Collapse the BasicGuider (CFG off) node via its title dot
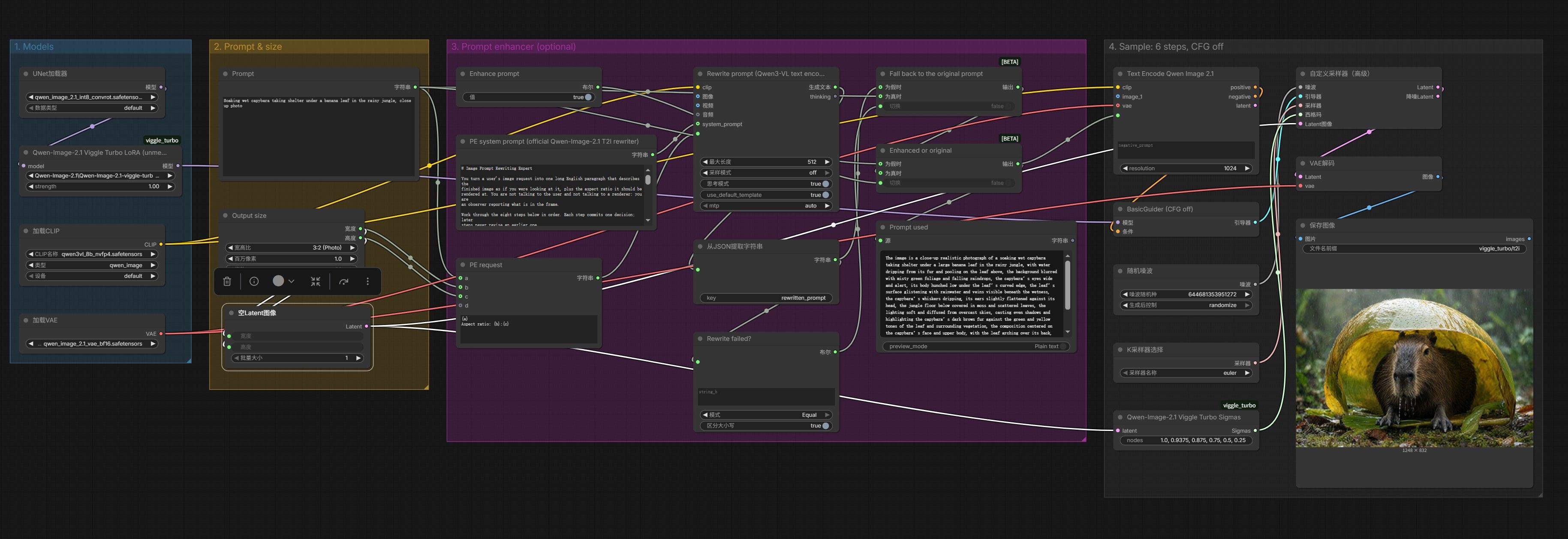The height and width of the screenshot is (539, 1568). coord(1120,209)
